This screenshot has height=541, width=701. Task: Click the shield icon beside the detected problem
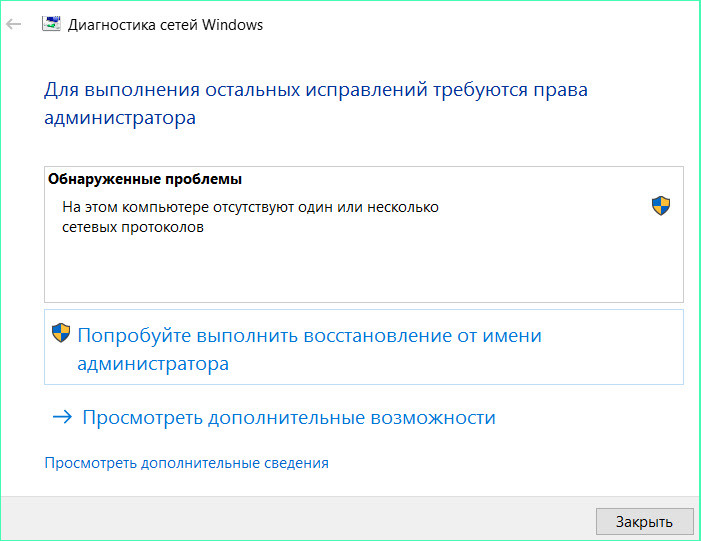pos(660,206)
